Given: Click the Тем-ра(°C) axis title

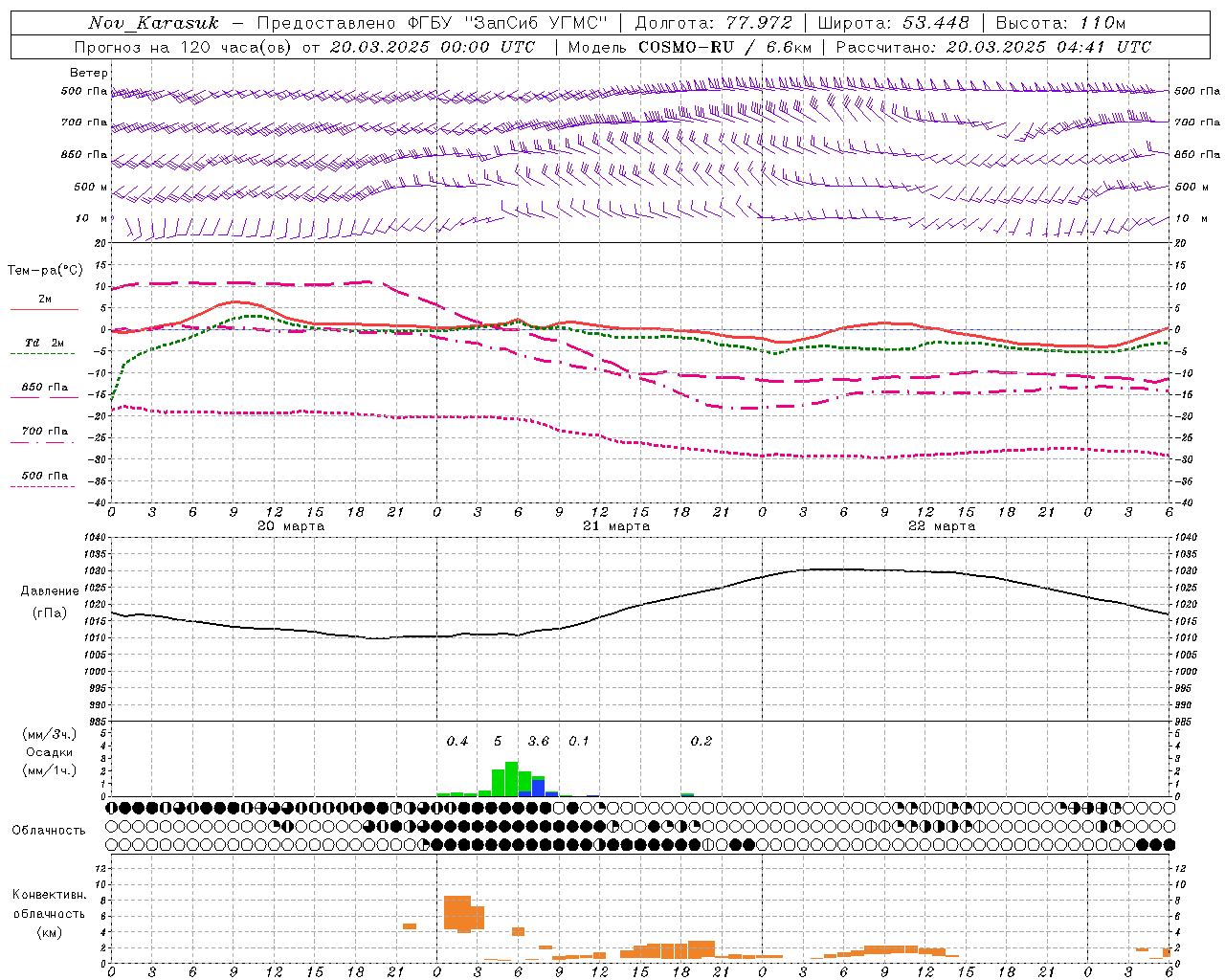Looking at the screenshot, I should (x=45, y=271).
